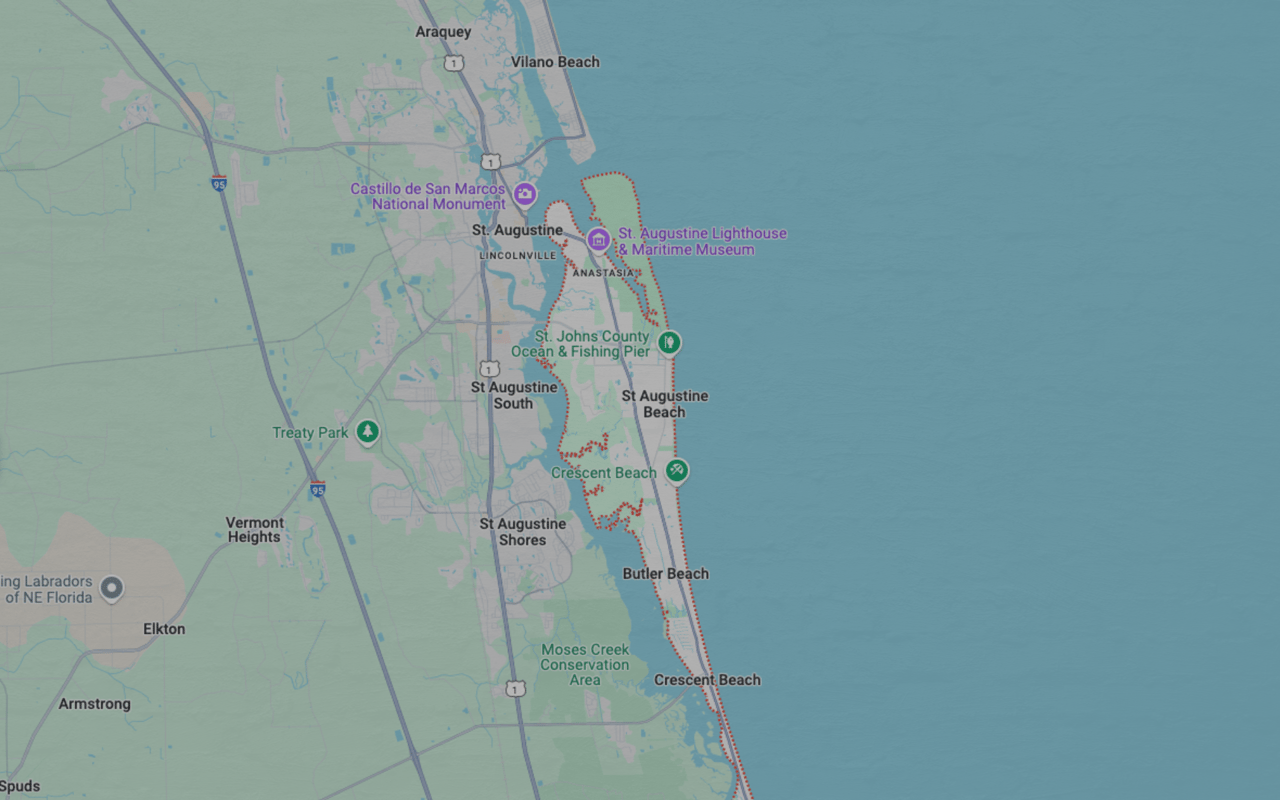Select the LINCOLNVILLE neighborhood label
Screen dimensions: 1280x800
pos(518,256)
